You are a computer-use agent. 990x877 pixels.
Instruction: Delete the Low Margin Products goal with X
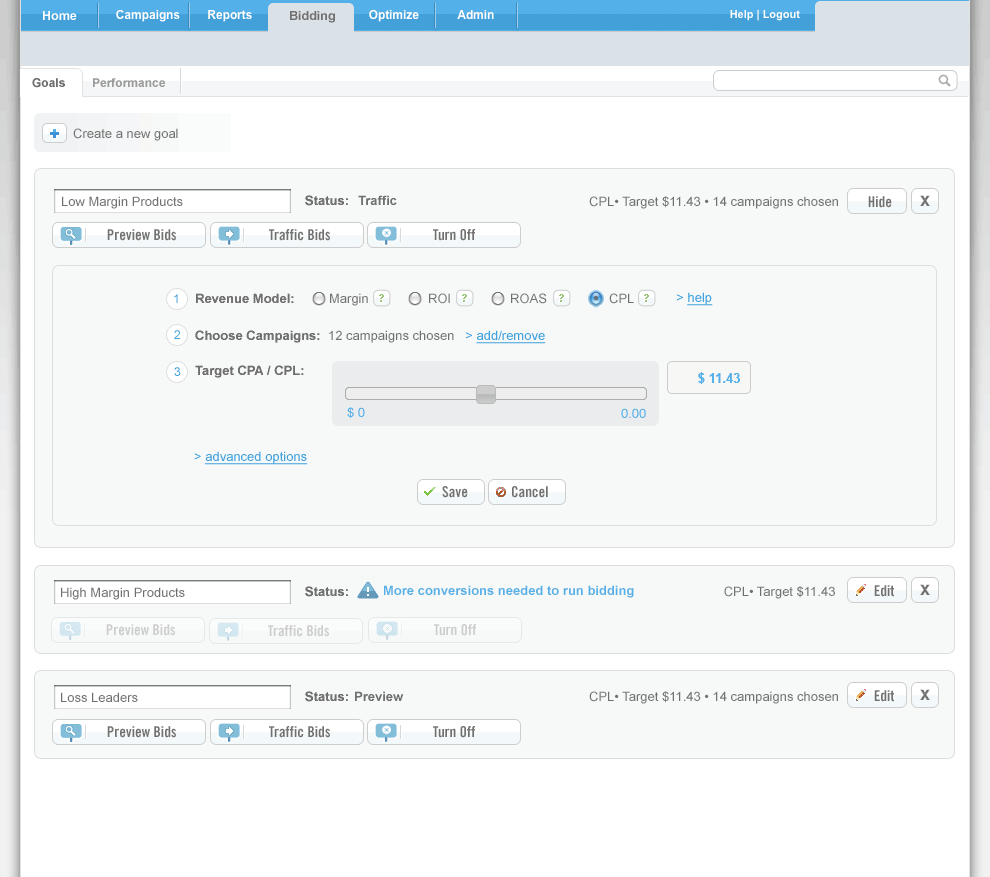point(924,201)
